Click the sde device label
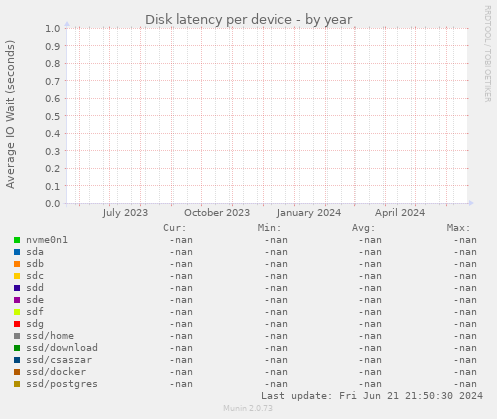 (x=35, y=300)
